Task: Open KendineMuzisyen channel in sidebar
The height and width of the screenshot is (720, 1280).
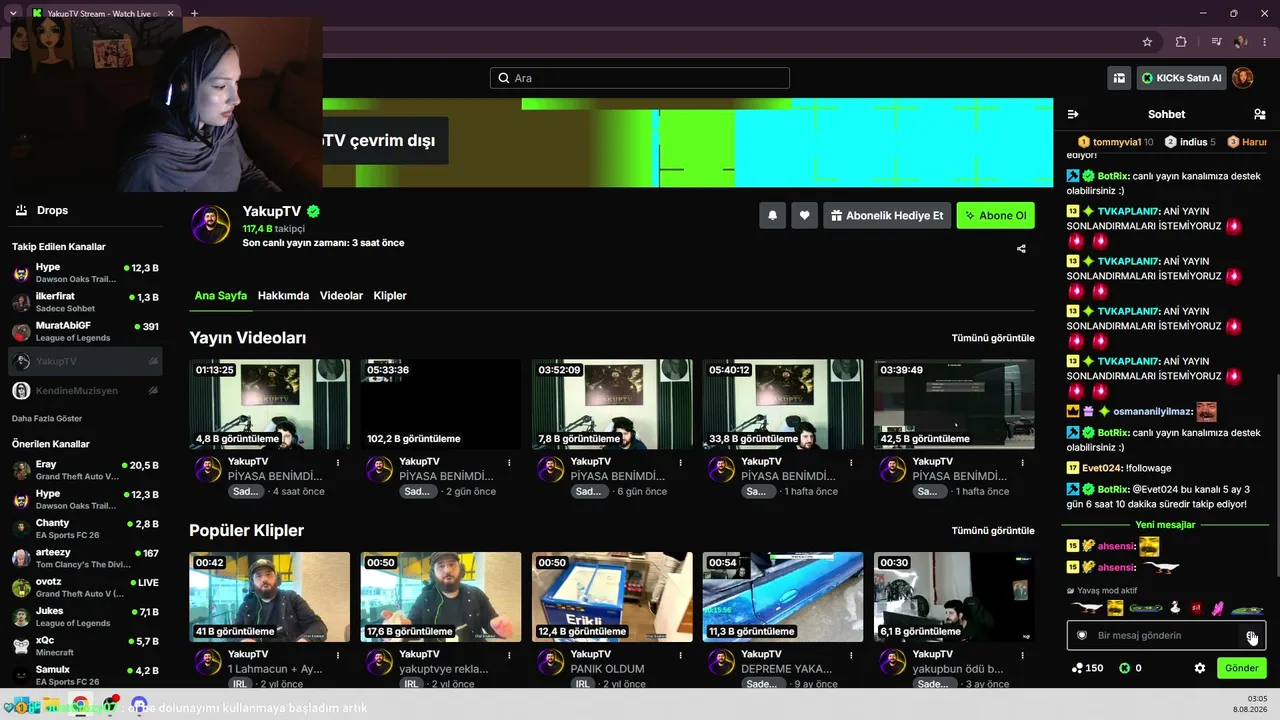Action: click(x=85, y=390)
